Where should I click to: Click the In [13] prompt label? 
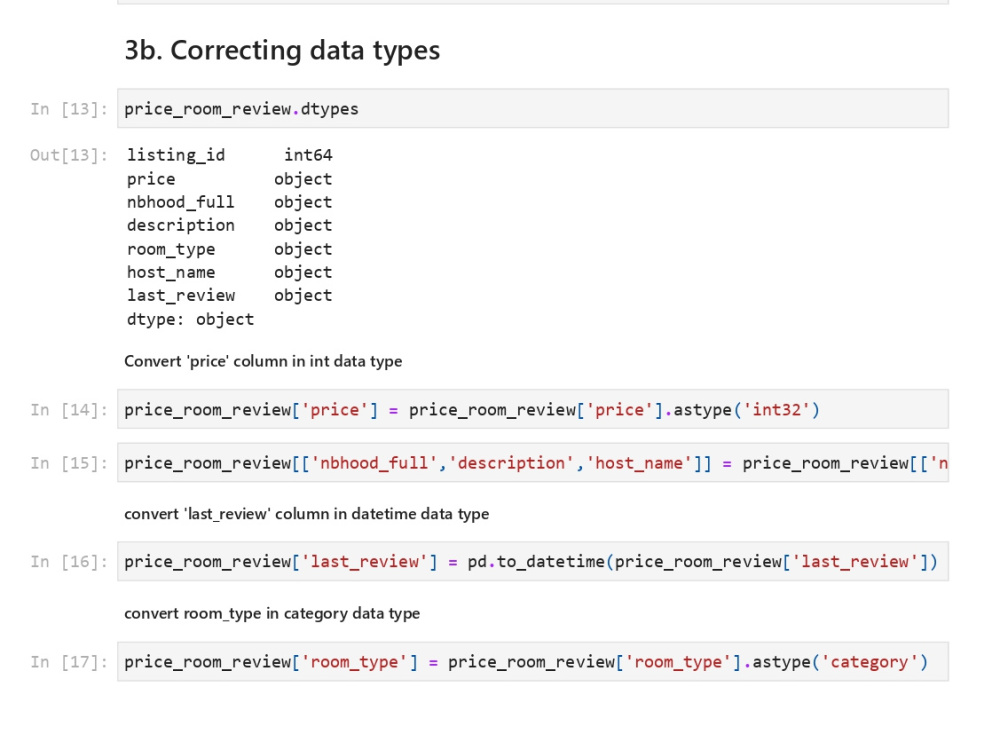pyautogui.click(x=69, y=109)
